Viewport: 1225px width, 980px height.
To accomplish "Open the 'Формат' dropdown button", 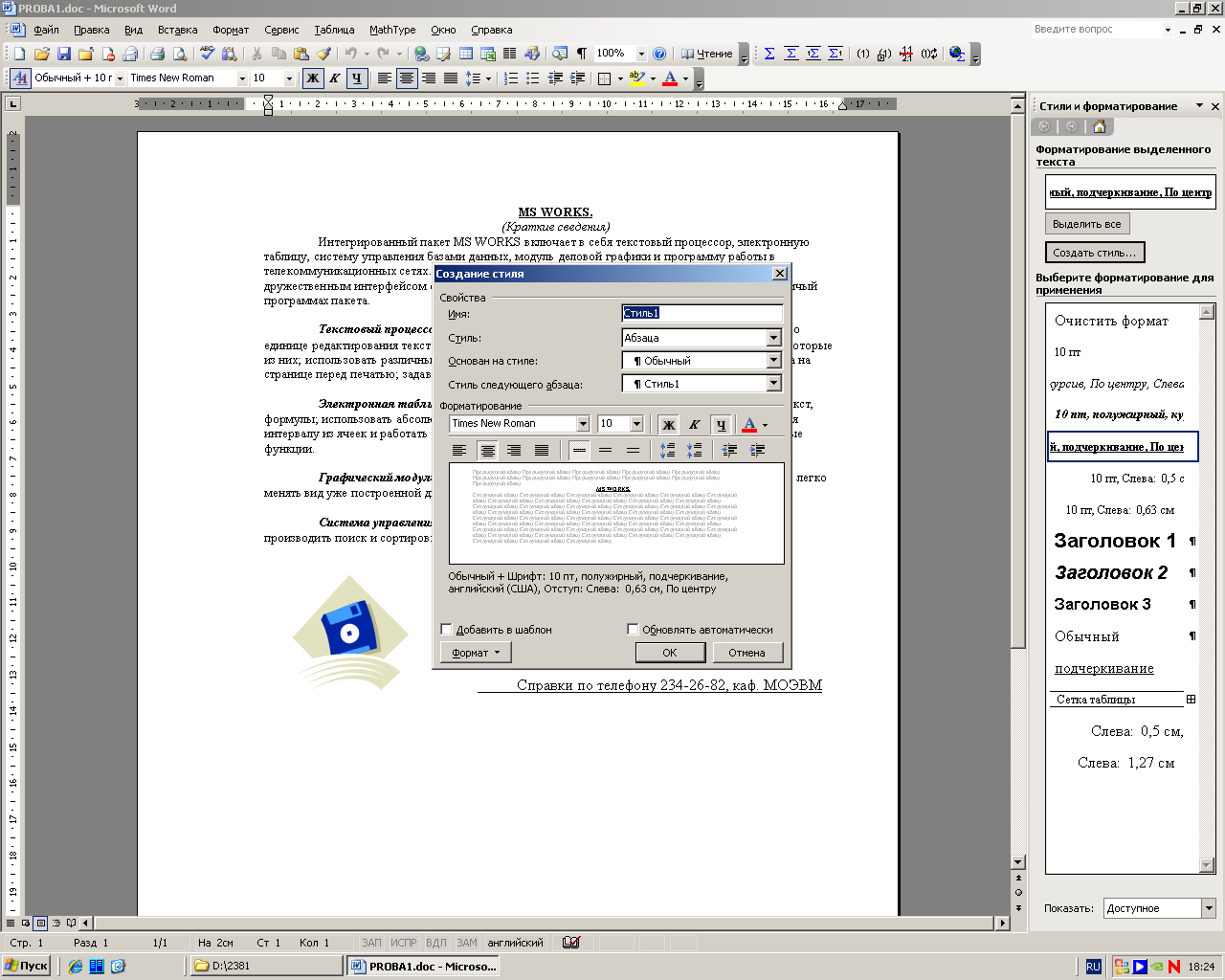I will point(476,653).
